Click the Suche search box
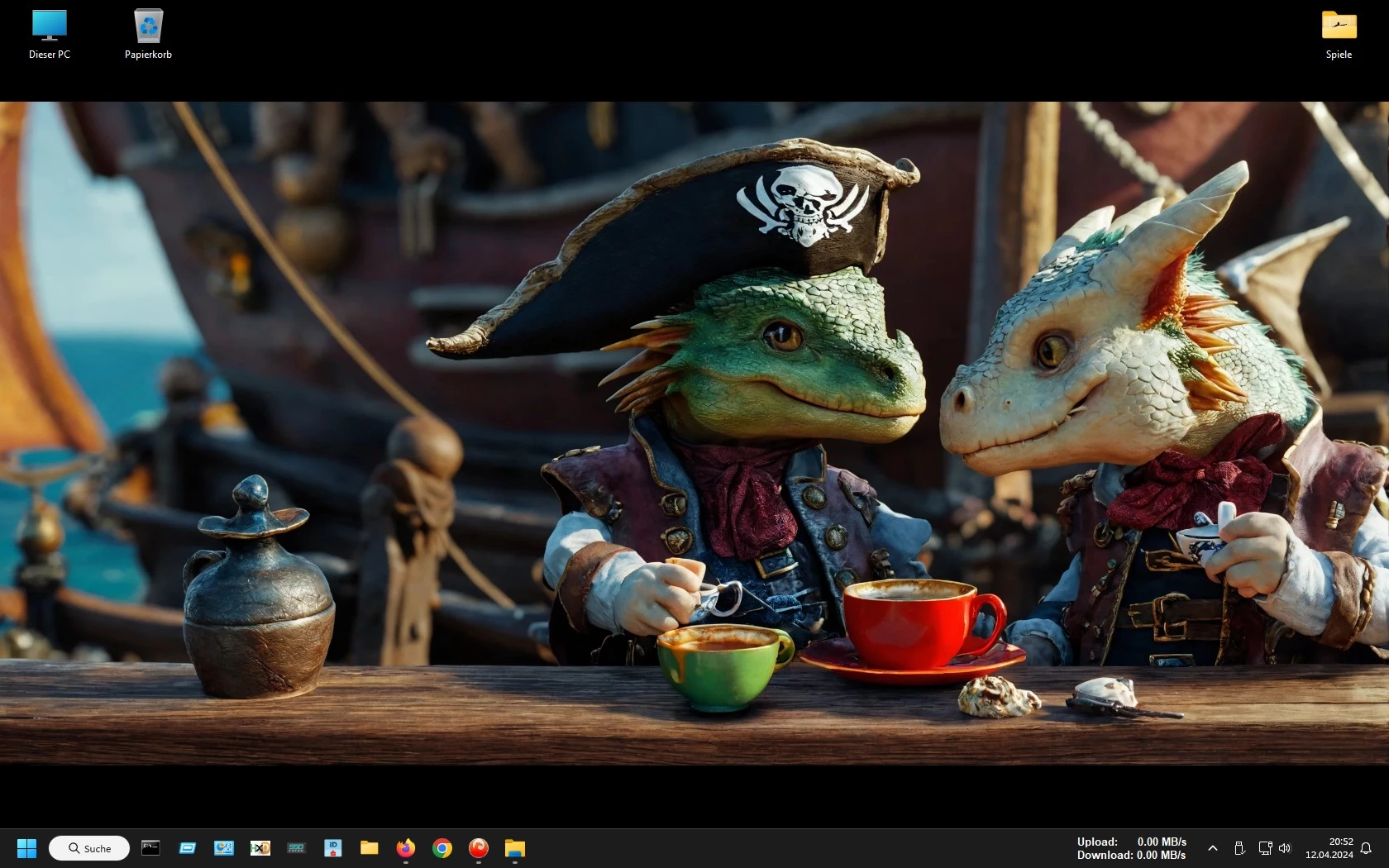The image size is (1389, 868). click(x=89, y=848)
